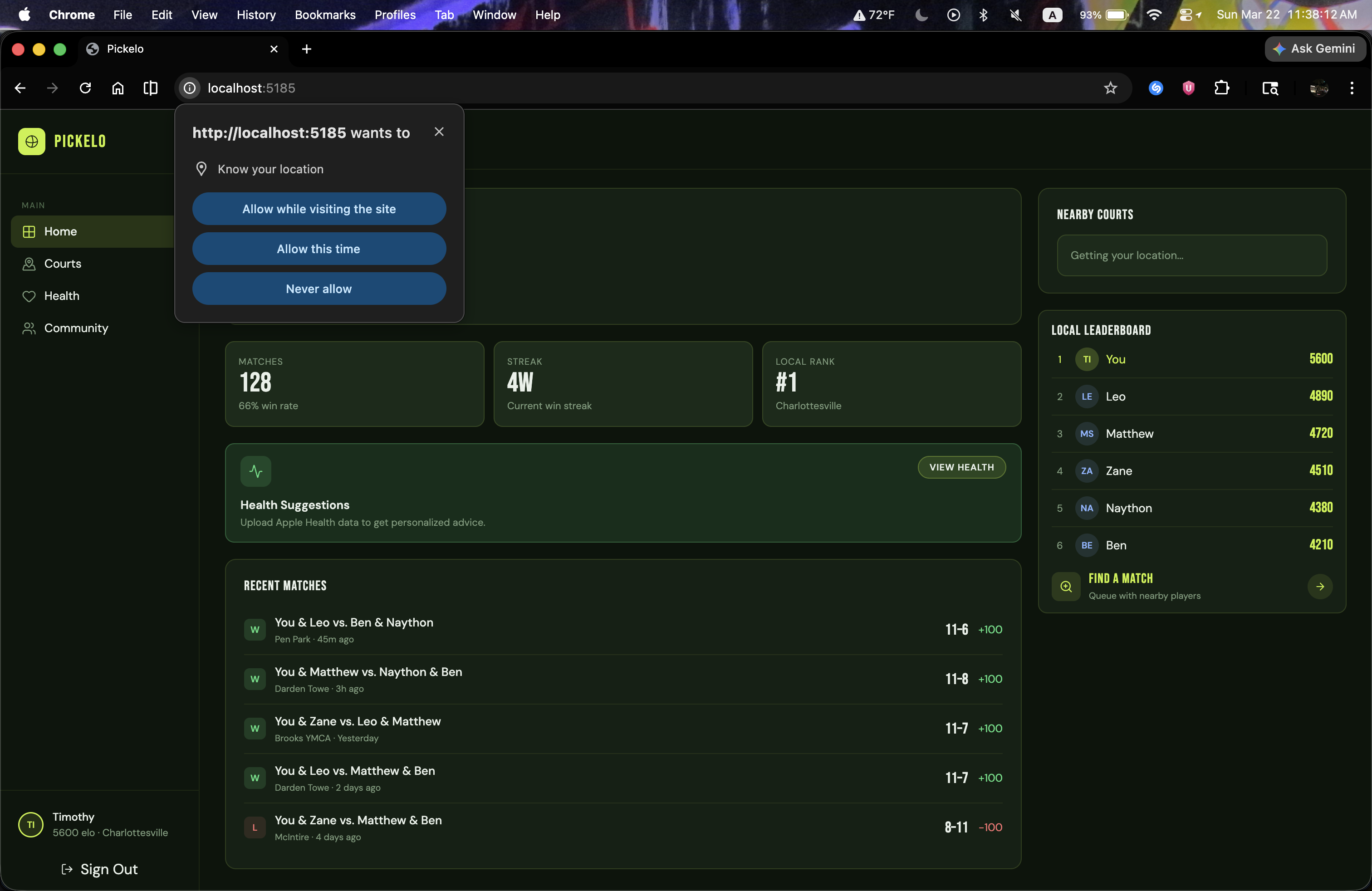Choose Never allow for location
This screenshot has width=1372, height=891.
(x=319, y=289)
